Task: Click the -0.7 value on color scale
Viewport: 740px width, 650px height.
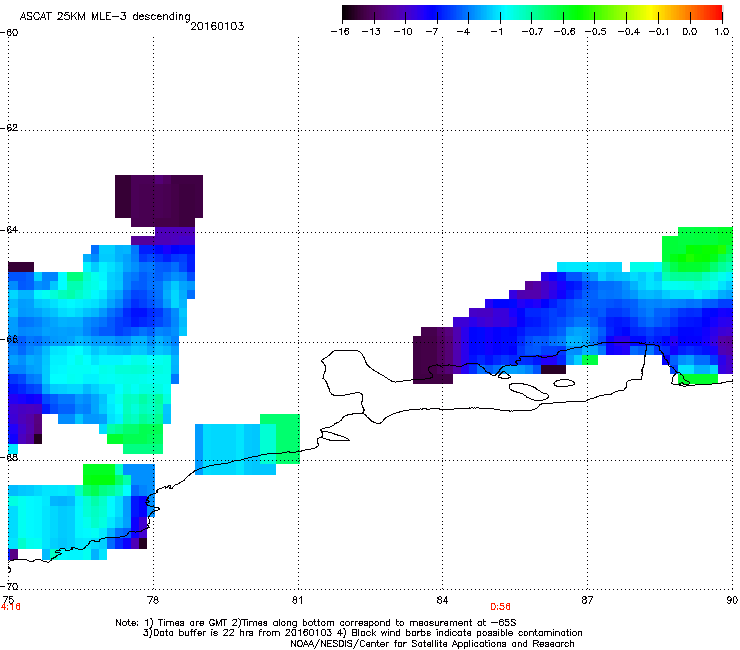Action: [x=532, y=32]
